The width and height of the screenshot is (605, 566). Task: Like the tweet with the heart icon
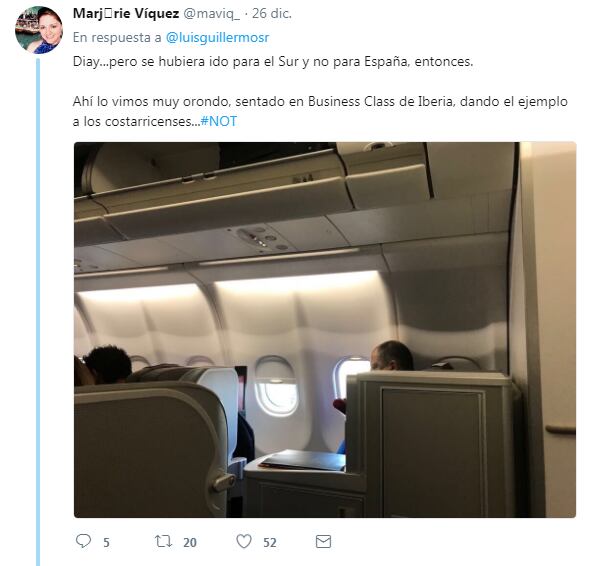(244, 541)
